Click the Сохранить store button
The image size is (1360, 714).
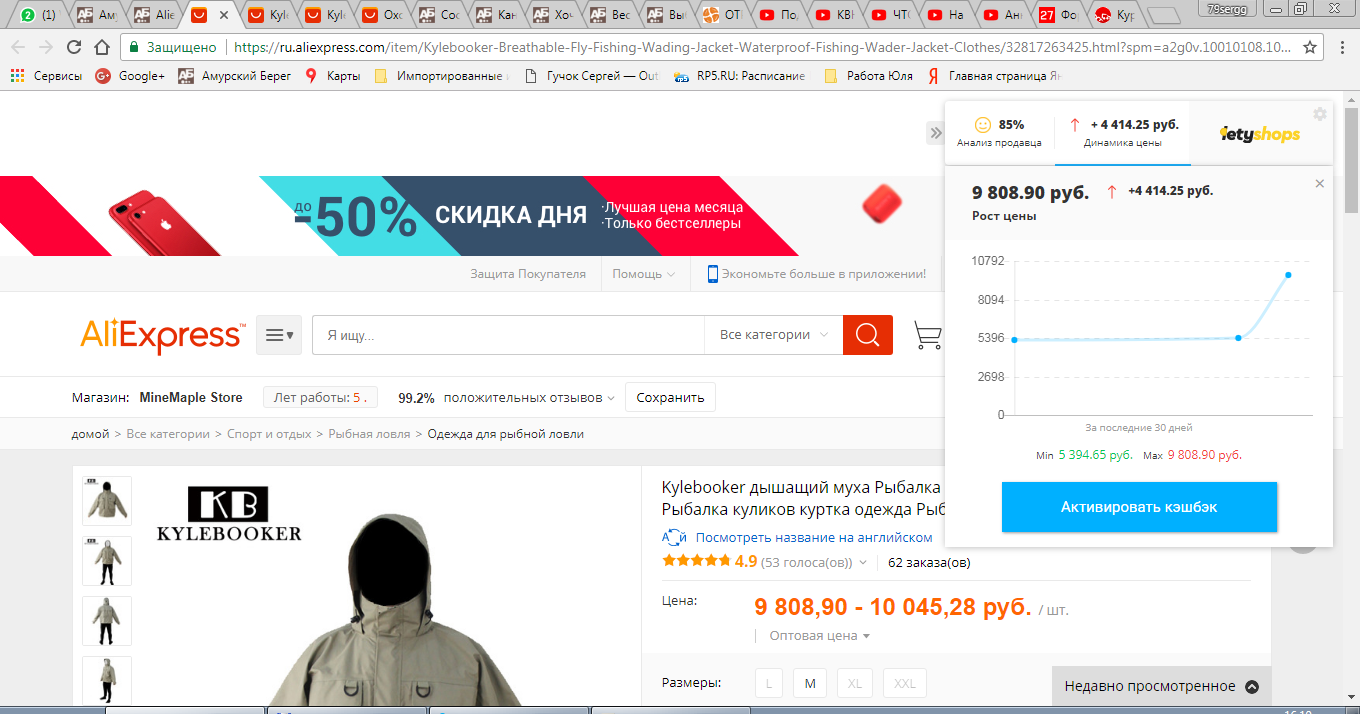(x=670, y=397)
